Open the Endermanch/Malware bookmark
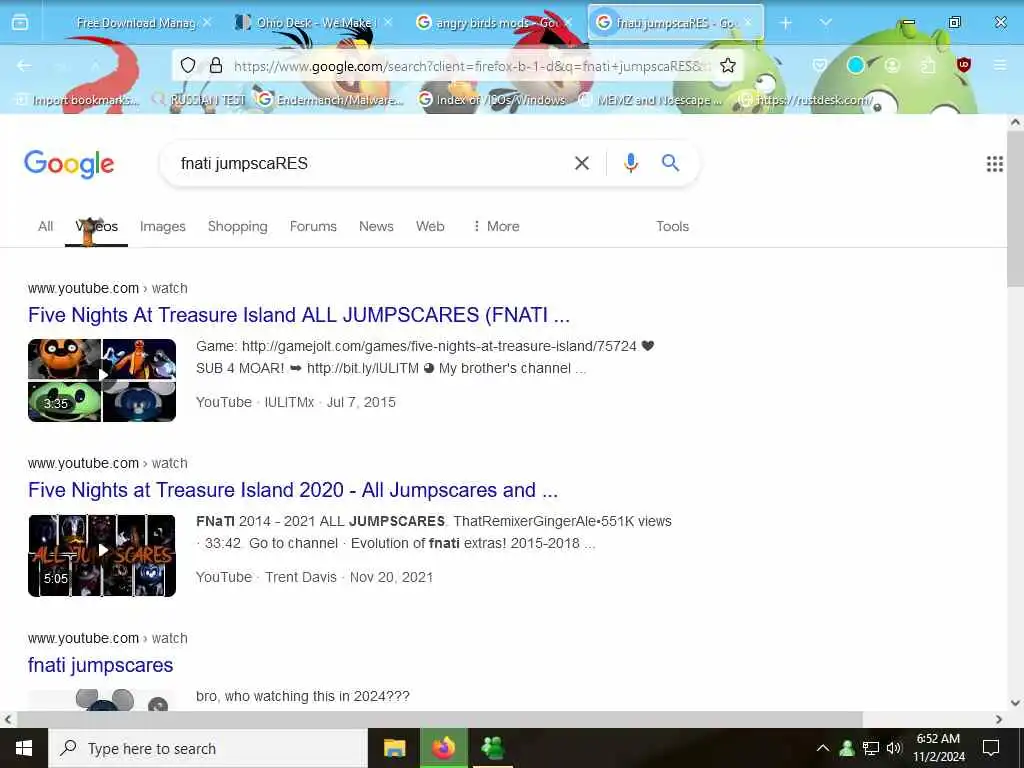 [x=331, y=100]
